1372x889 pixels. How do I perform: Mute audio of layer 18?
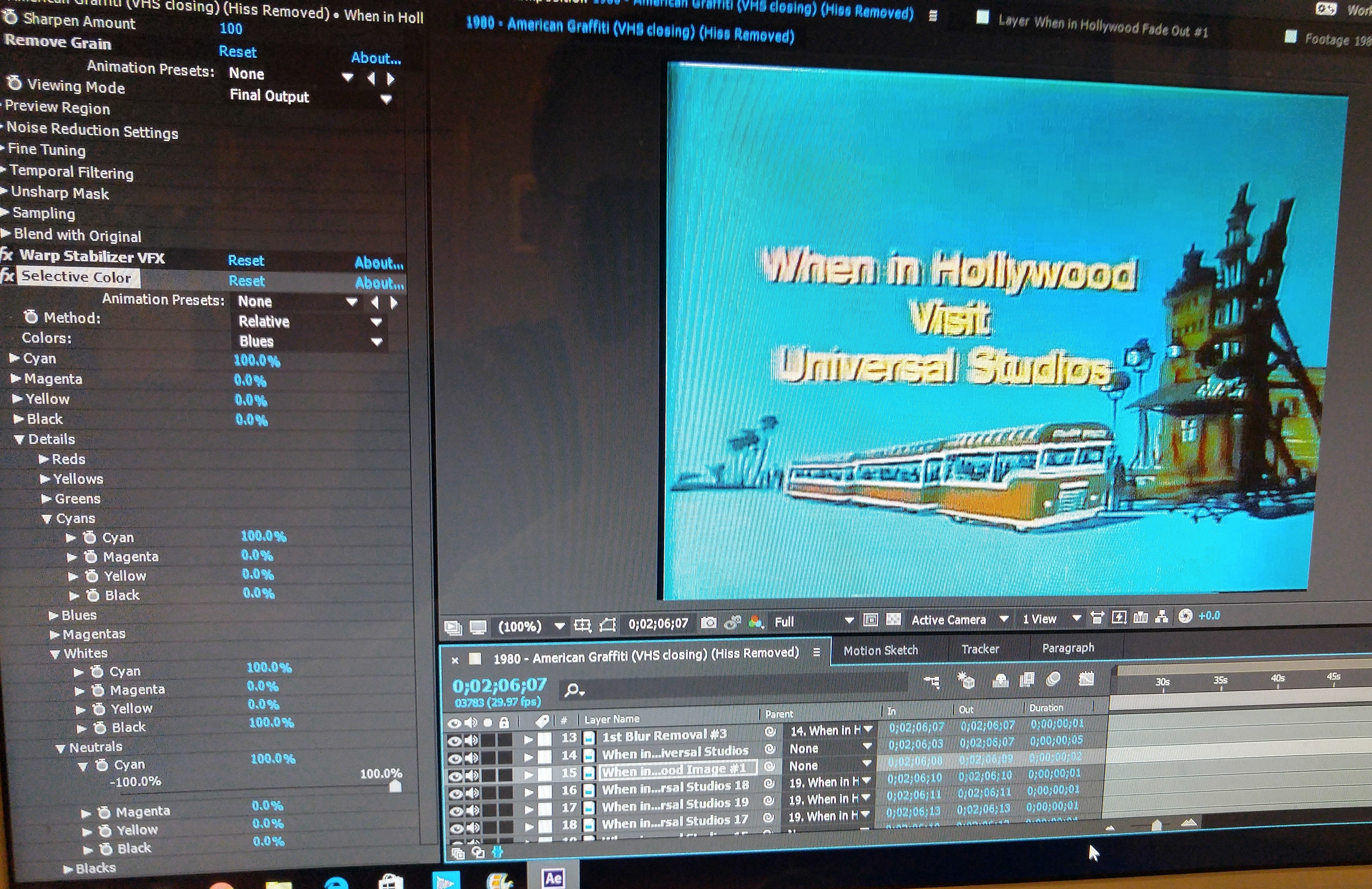click(x=473, y=828)
